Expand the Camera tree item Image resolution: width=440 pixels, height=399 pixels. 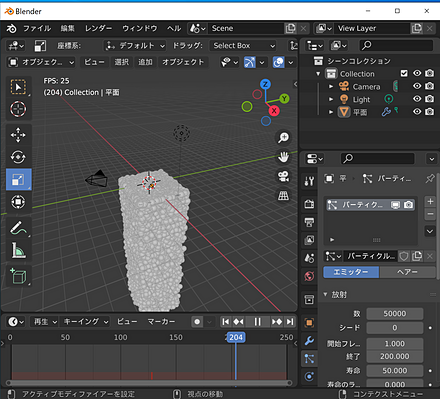(x=331, y=86)
